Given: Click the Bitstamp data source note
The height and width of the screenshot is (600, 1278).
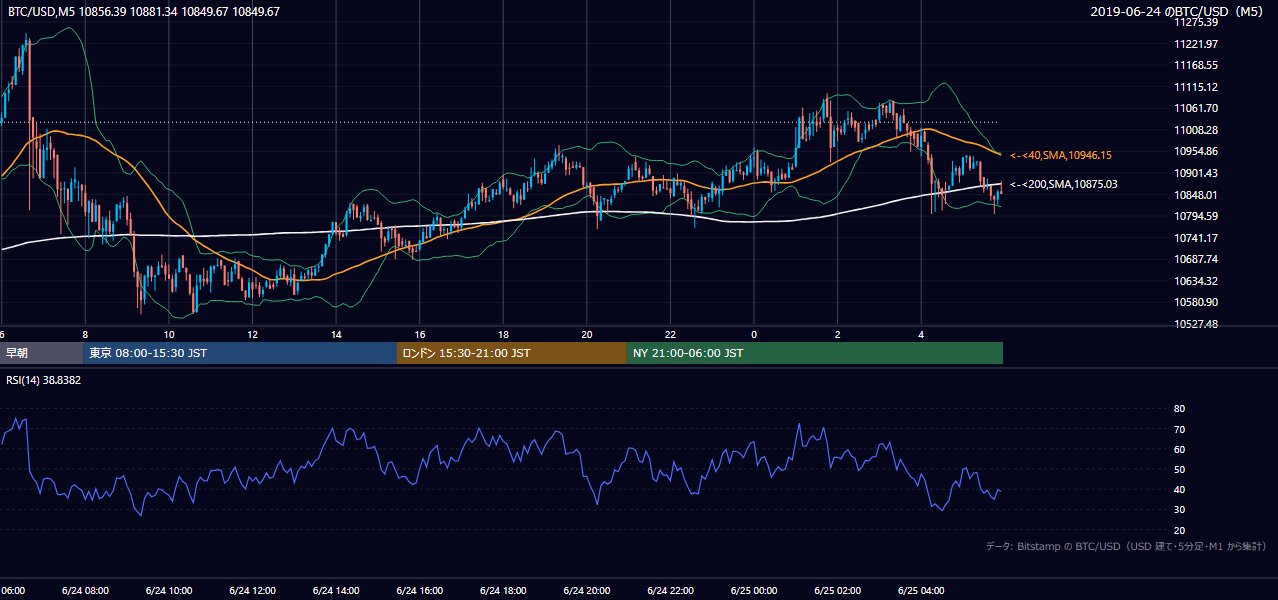Looking at the screenshot, I should [x=1126, y=546].
